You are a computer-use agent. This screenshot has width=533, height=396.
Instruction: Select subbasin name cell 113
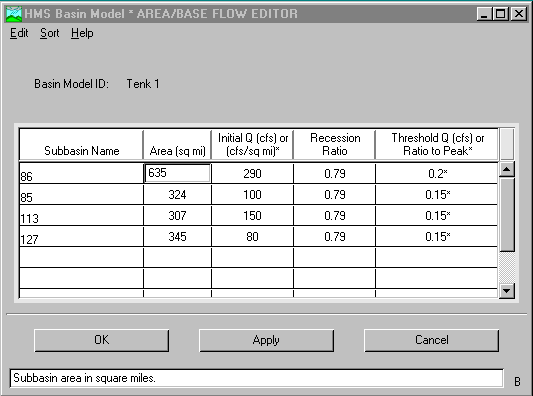(x=81, y=216)
